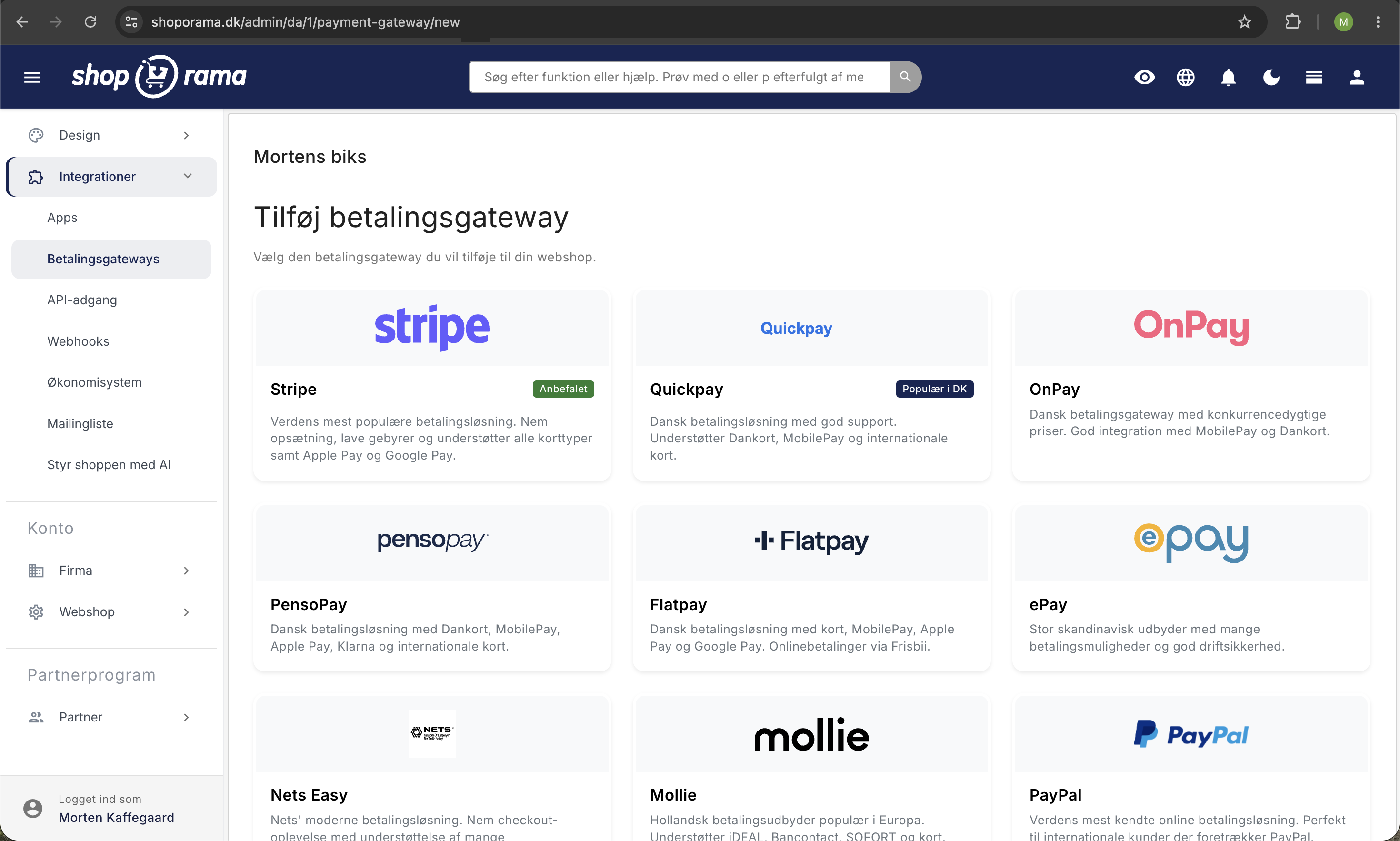Open the globe language icon
This screenshot has width=1400, height=841.
click(1185, 77)
